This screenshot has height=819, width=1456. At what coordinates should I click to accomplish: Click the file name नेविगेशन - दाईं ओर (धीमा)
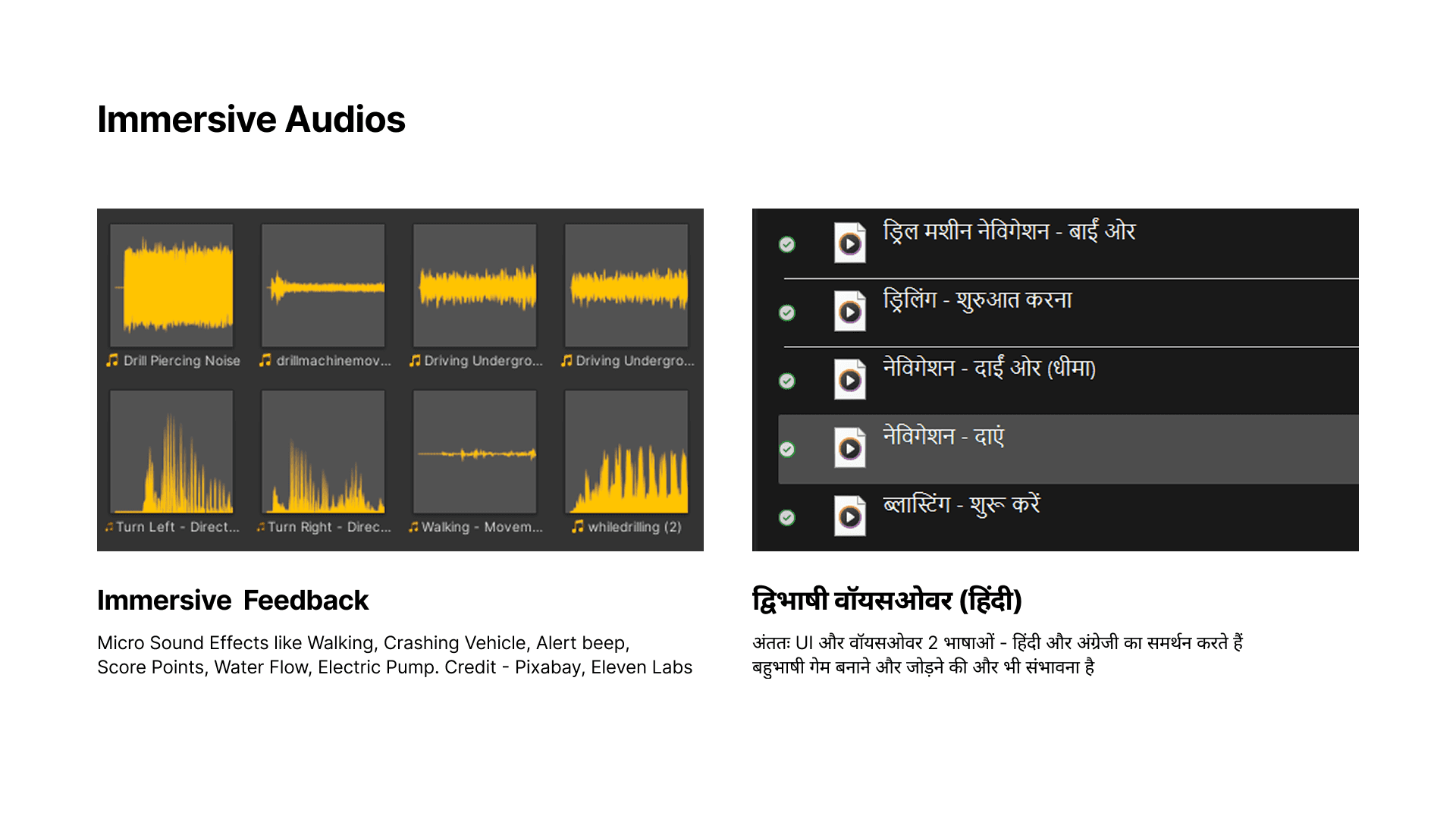(x=989, y=369)
